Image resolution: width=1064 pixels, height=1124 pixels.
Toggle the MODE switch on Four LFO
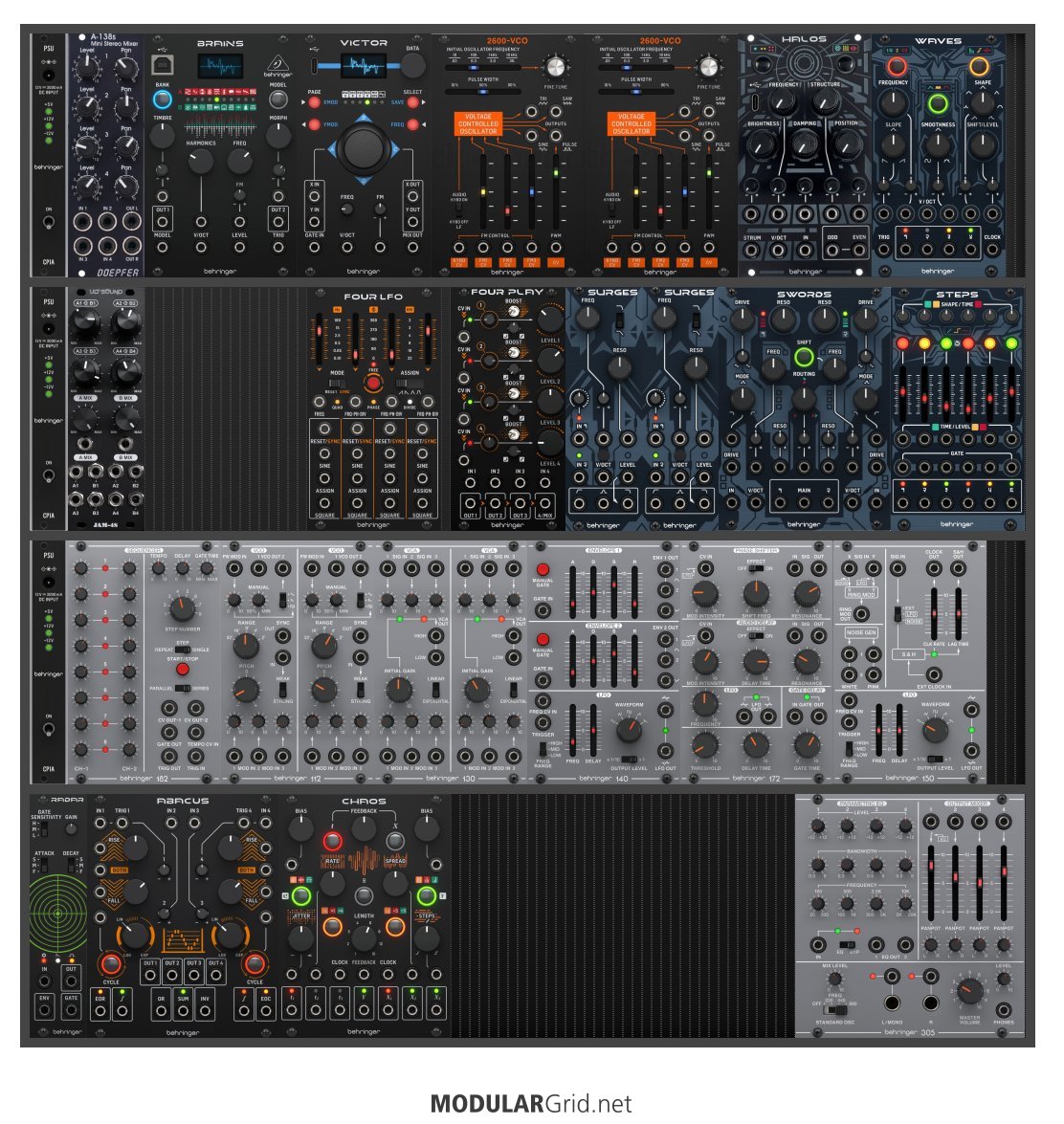(x=337, y=383)
